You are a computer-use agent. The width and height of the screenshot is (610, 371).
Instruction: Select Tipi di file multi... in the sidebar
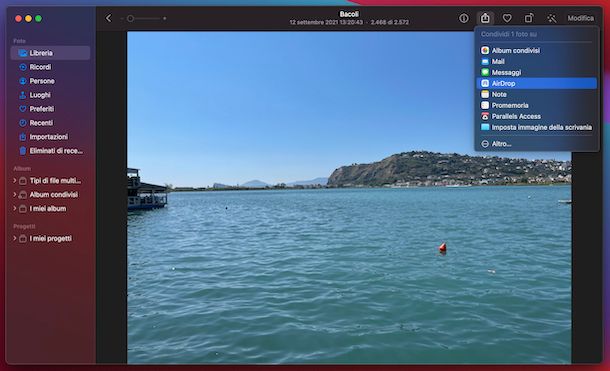pyautogui.click(x=50, y=180)
